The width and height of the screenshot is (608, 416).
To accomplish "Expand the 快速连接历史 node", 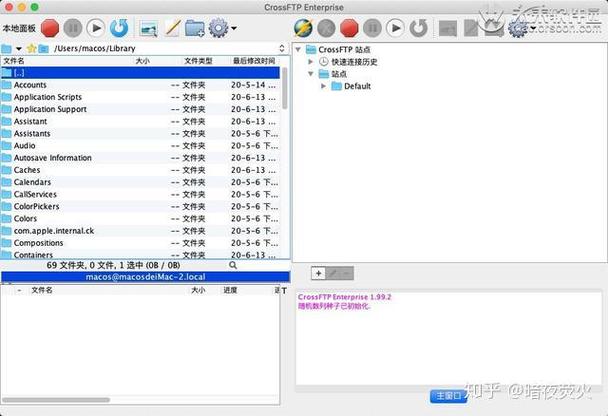I will (310, 62).
